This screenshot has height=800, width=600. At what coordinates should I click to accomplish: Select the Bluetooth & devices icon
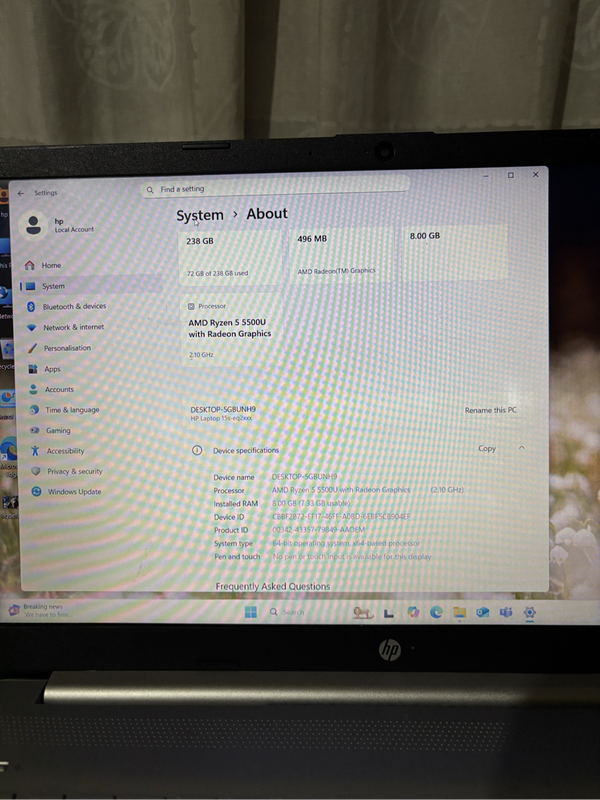click(31, 307)
